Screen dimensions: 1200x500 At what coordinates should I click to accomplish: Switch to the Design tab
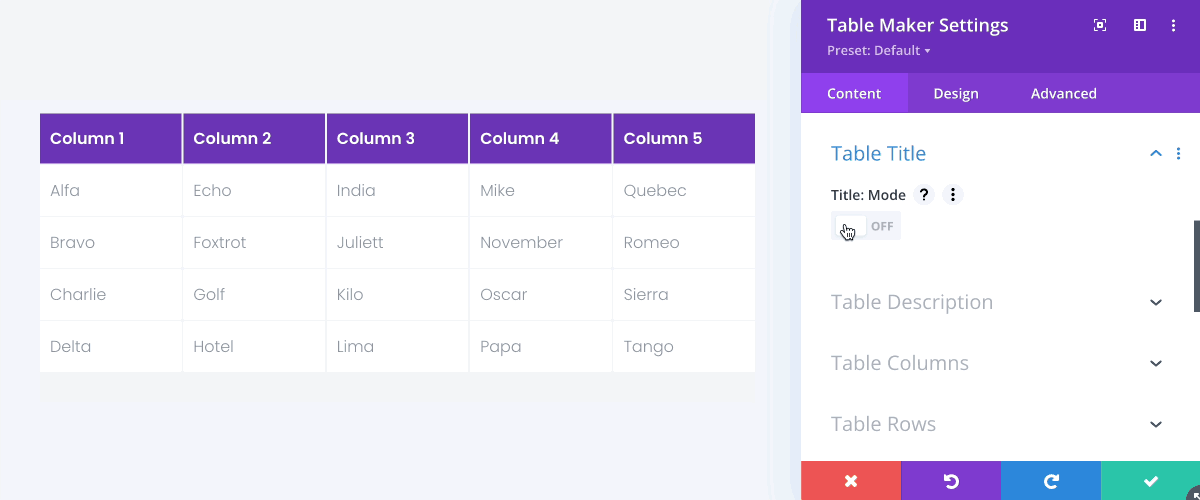coord(956,94)
